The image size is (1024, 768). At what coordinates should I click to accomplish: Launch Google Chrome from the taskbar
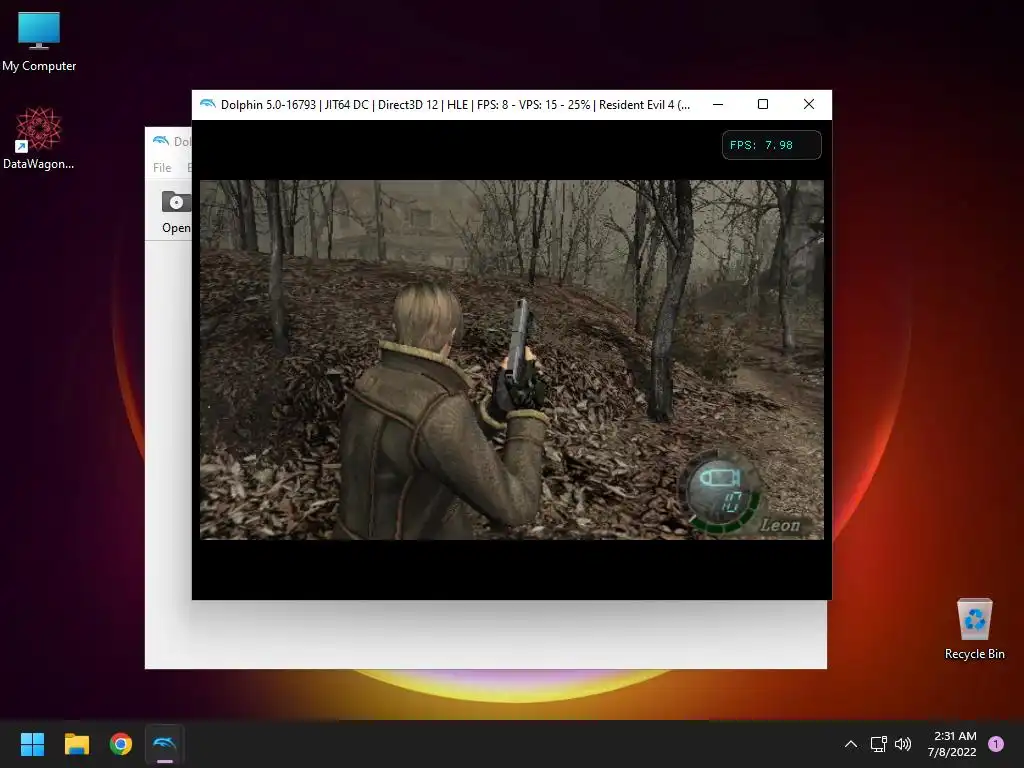(x=121, y=744)
